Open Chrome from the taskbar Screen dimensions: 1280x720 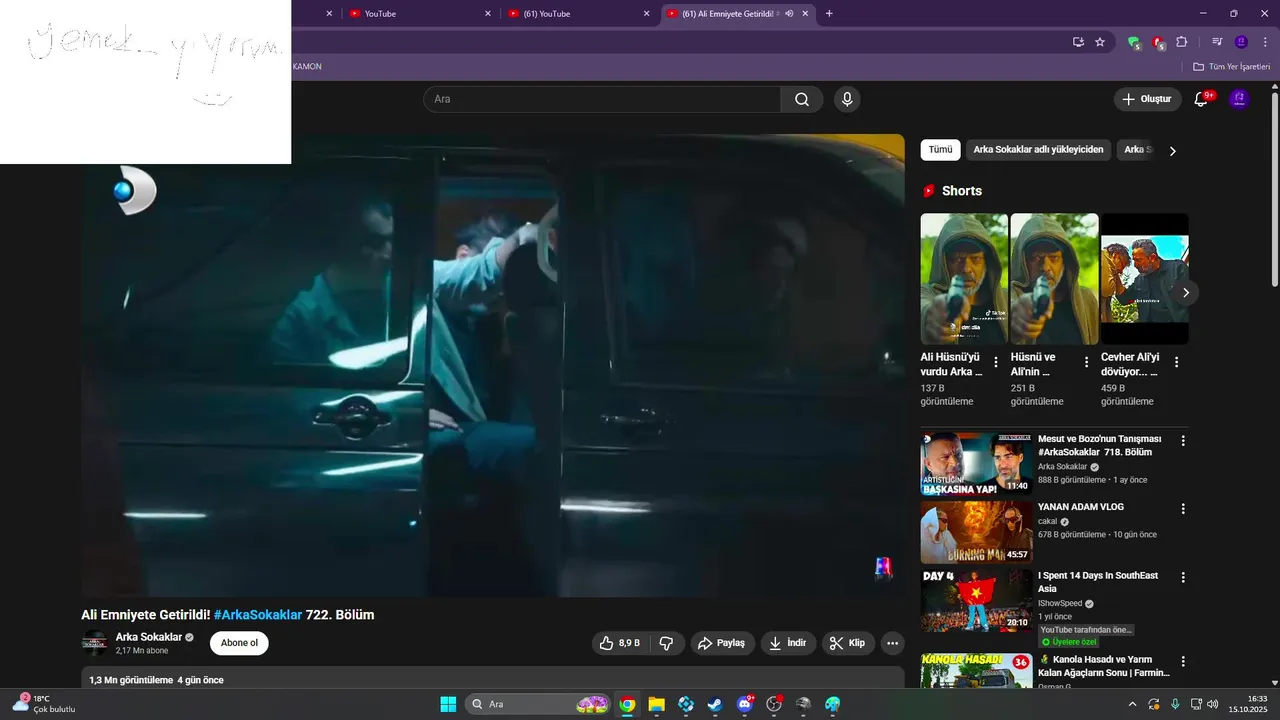[627, 704]
